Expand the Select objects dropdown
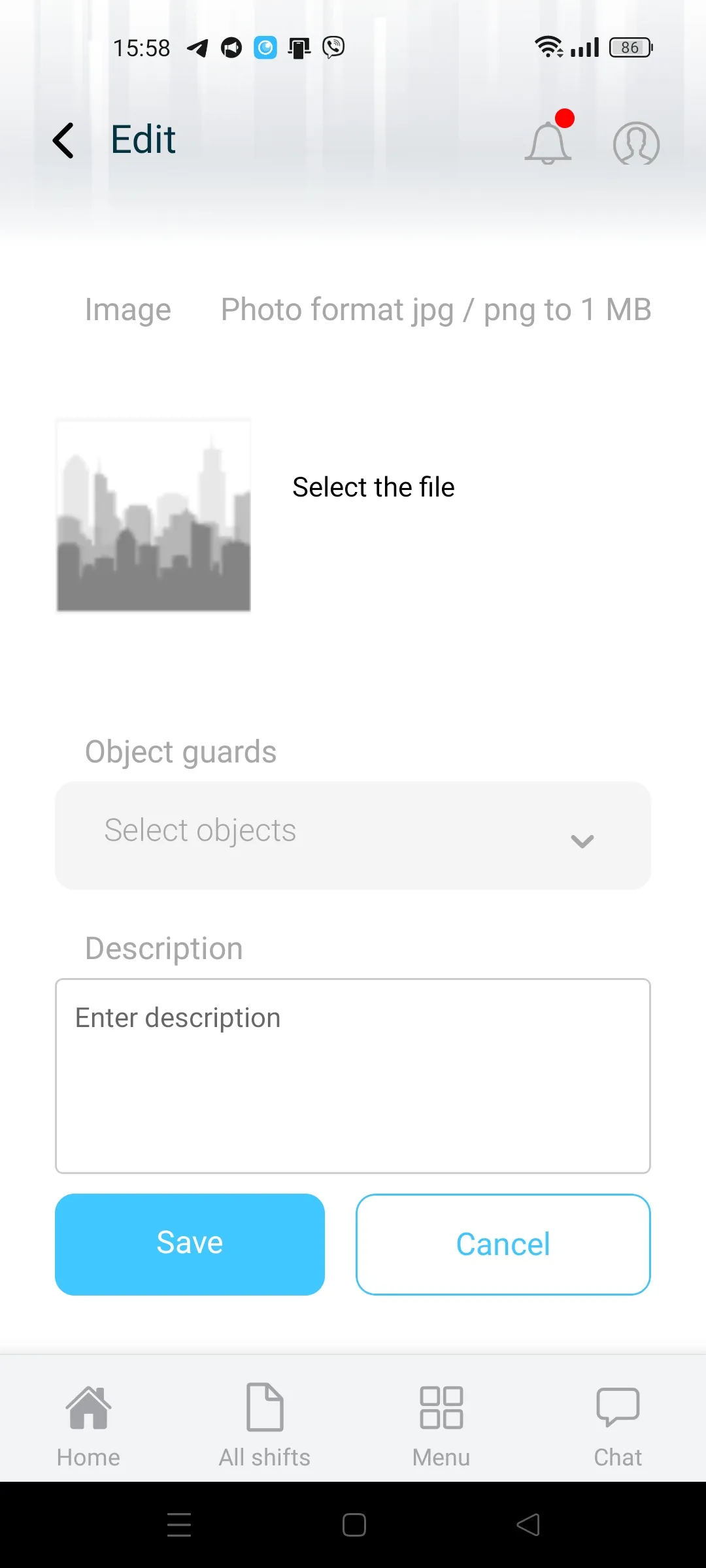Screen dimensions: 706x1568 (x=353, y=836)
